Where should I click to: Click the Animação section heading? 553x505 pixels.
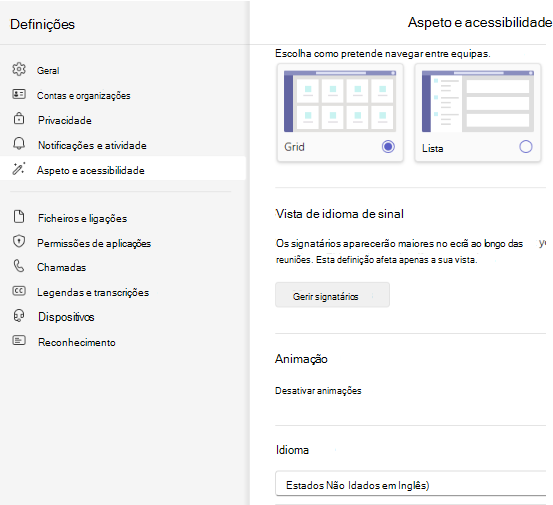coord(301,359)
